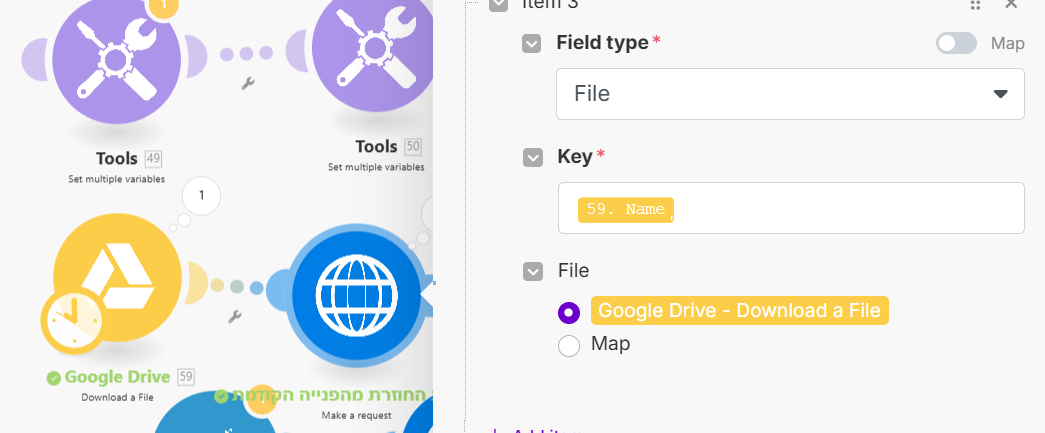Open the Tools 50 module
Screen dimensions: 1045x433
point(375,60)
